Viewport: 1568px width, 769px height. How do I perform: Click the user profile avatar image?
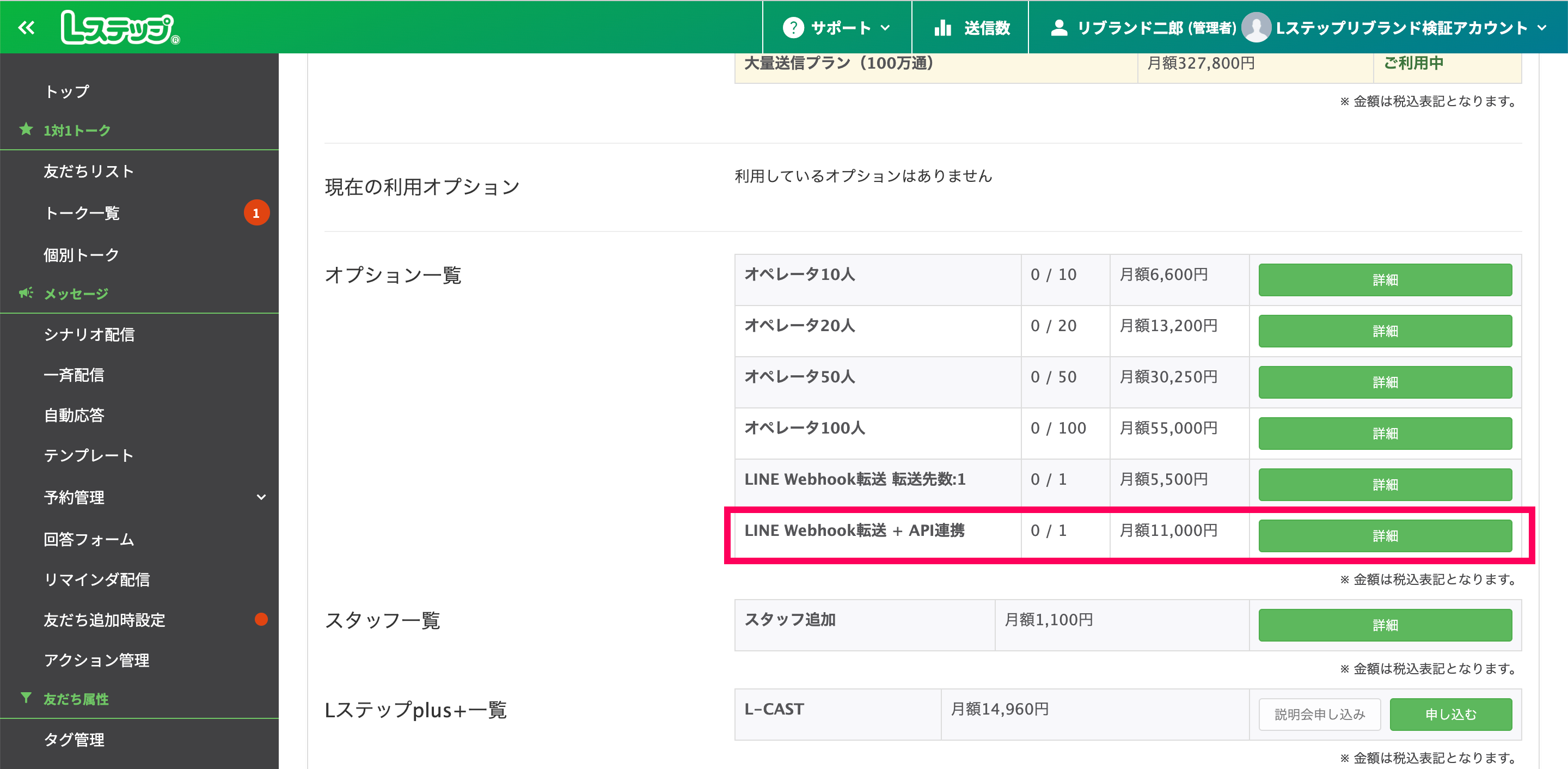(x=1255, y=28)
